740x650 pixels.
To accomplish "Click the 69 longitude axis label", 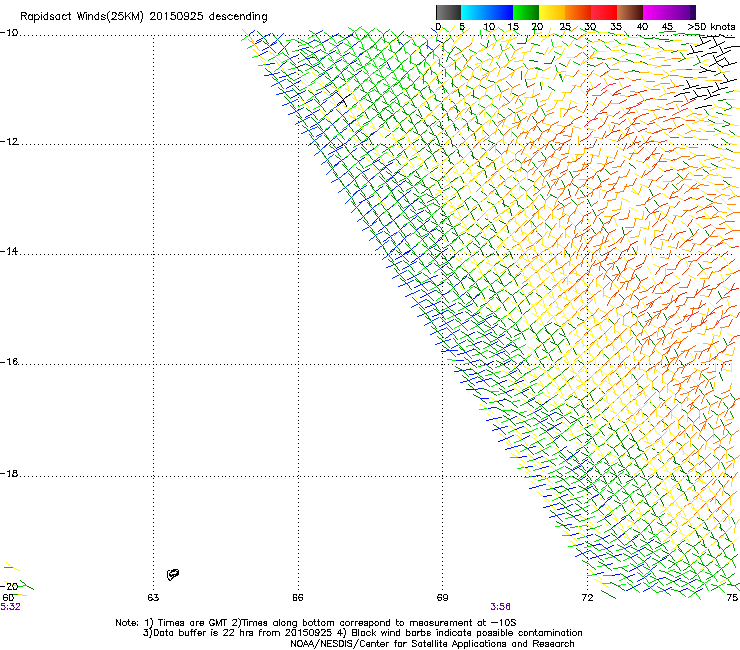I will coord(442,598).
